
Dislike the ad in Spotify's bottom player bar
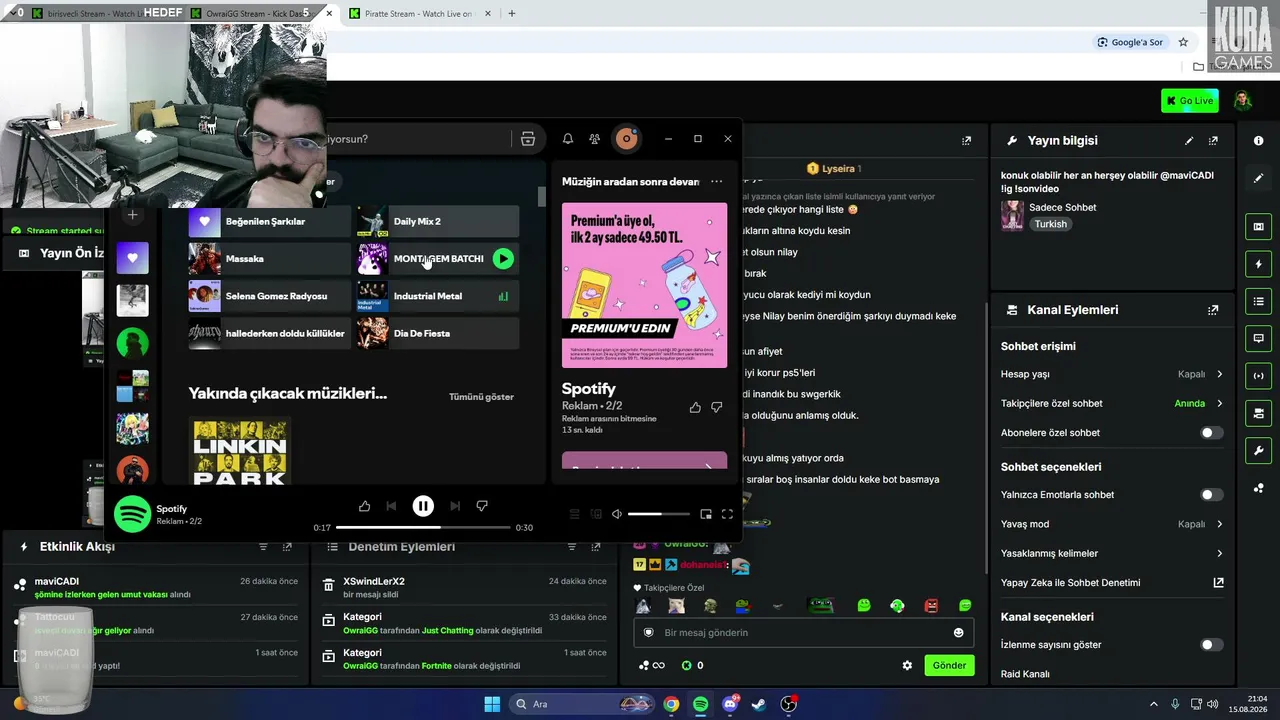(x=482, y=507)
